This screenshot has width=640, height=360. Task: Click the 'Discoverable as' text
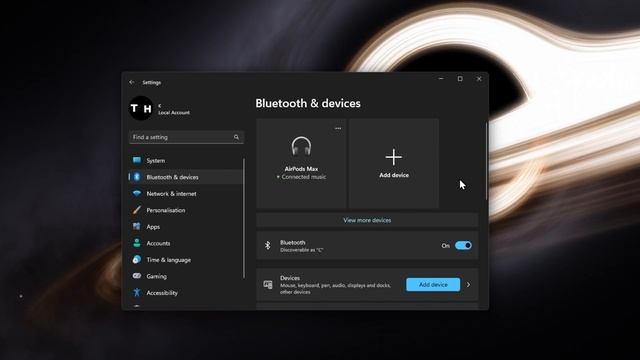[x=301, y=250]
